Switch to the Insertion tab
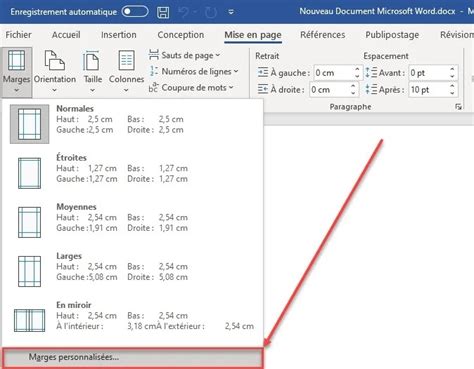 [119, 35]
